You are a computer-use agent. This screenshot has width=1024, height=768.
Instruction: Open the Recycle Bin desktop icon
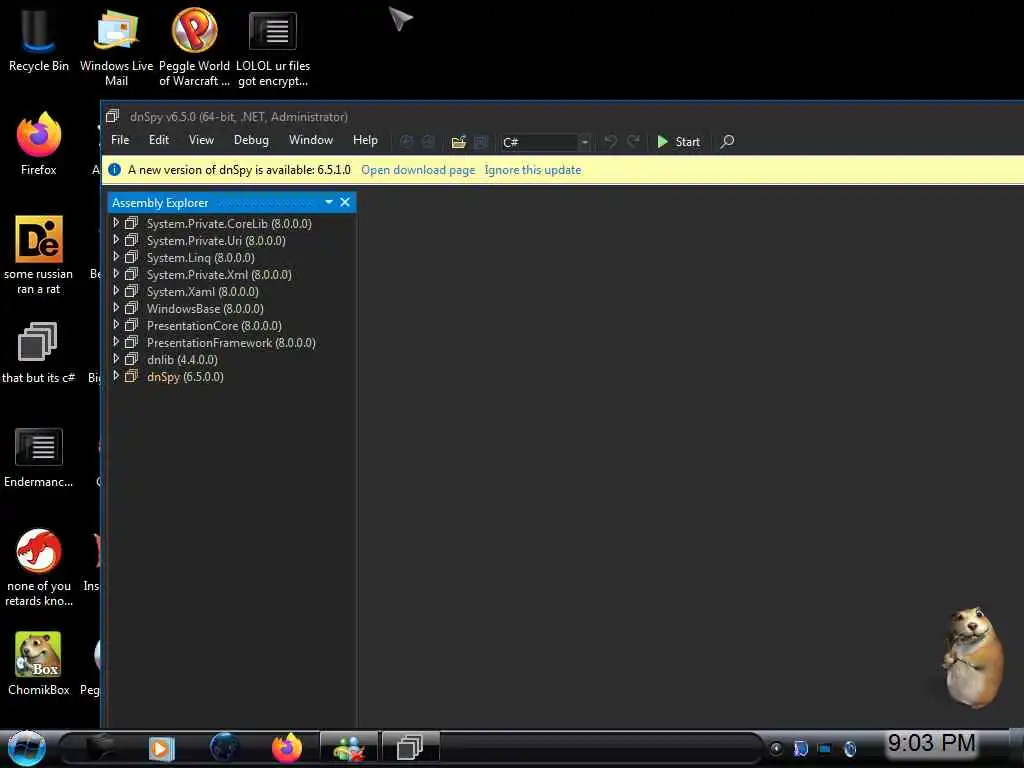pos(39,42)
